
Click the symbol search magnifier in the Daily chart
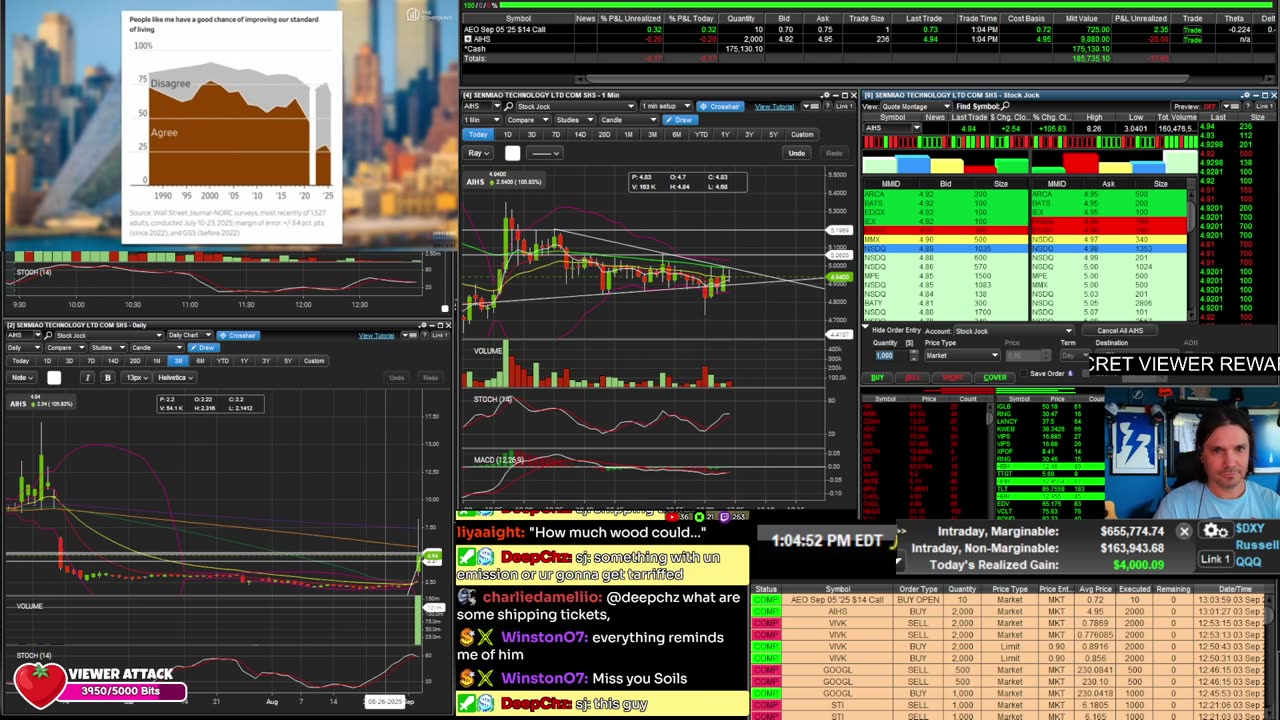tap(48, 335)
